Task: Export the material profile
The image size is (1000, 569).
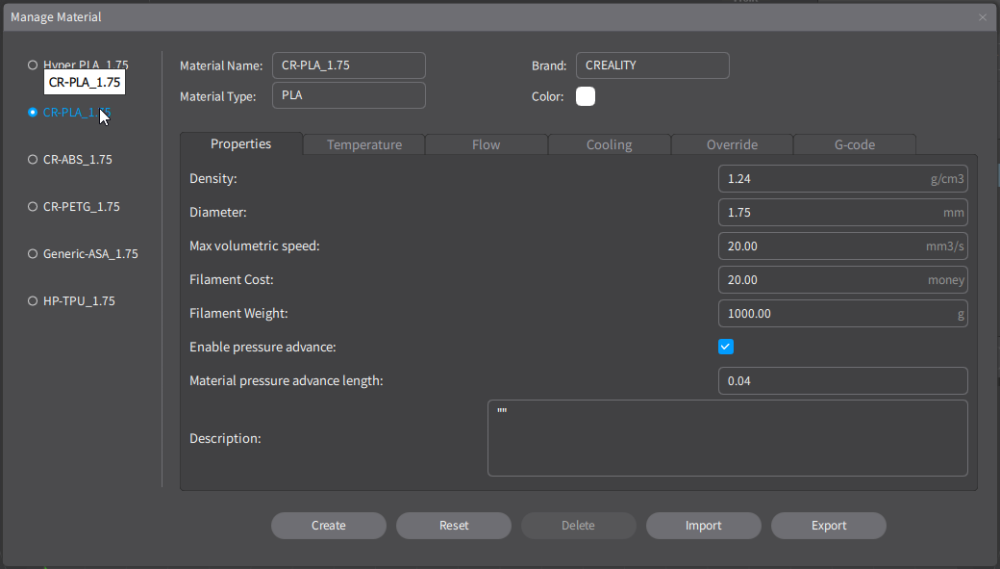Action: tap(828, 526)
